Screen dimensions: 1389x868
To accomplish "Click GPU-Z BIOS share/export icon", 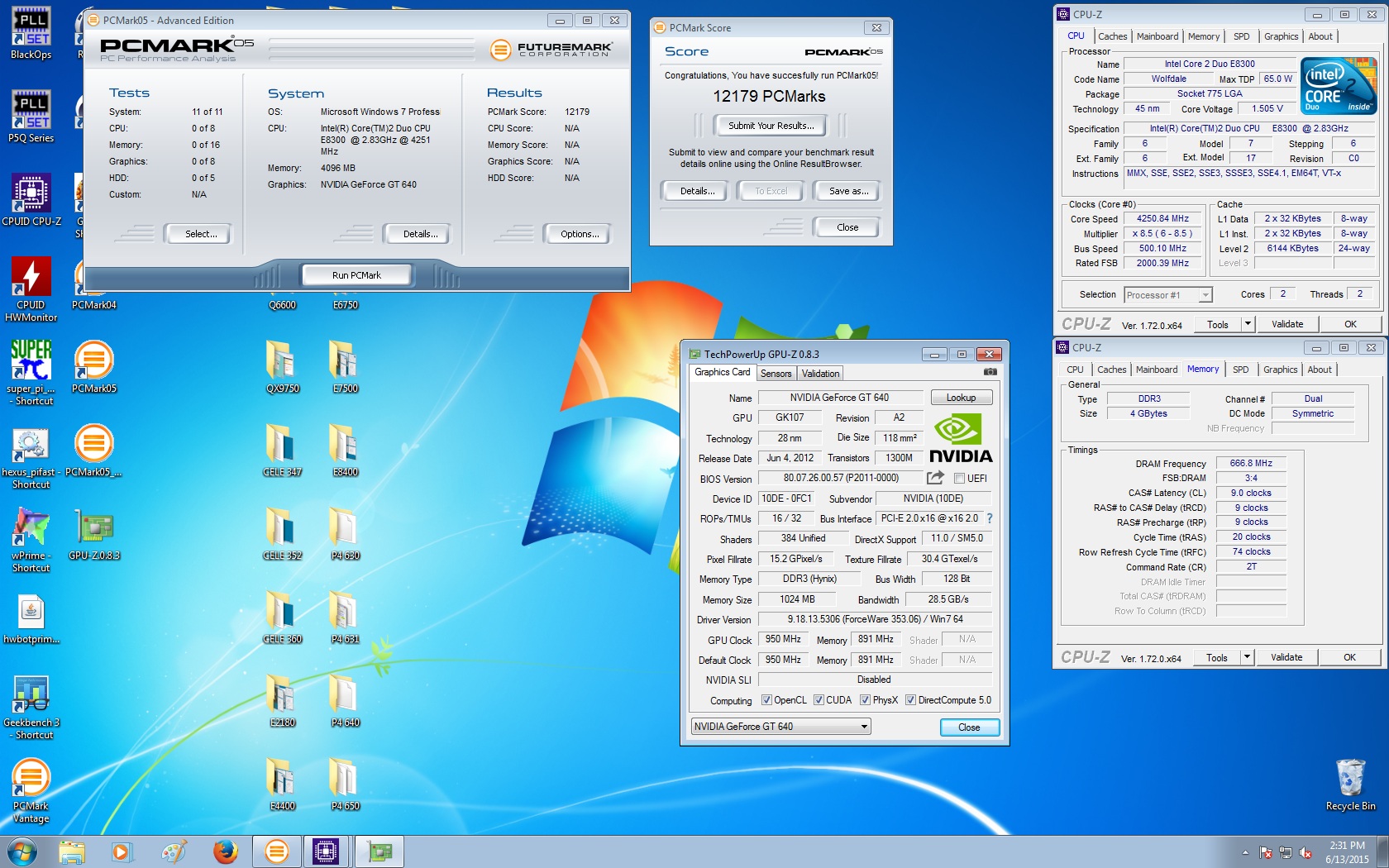I will 935,478.
